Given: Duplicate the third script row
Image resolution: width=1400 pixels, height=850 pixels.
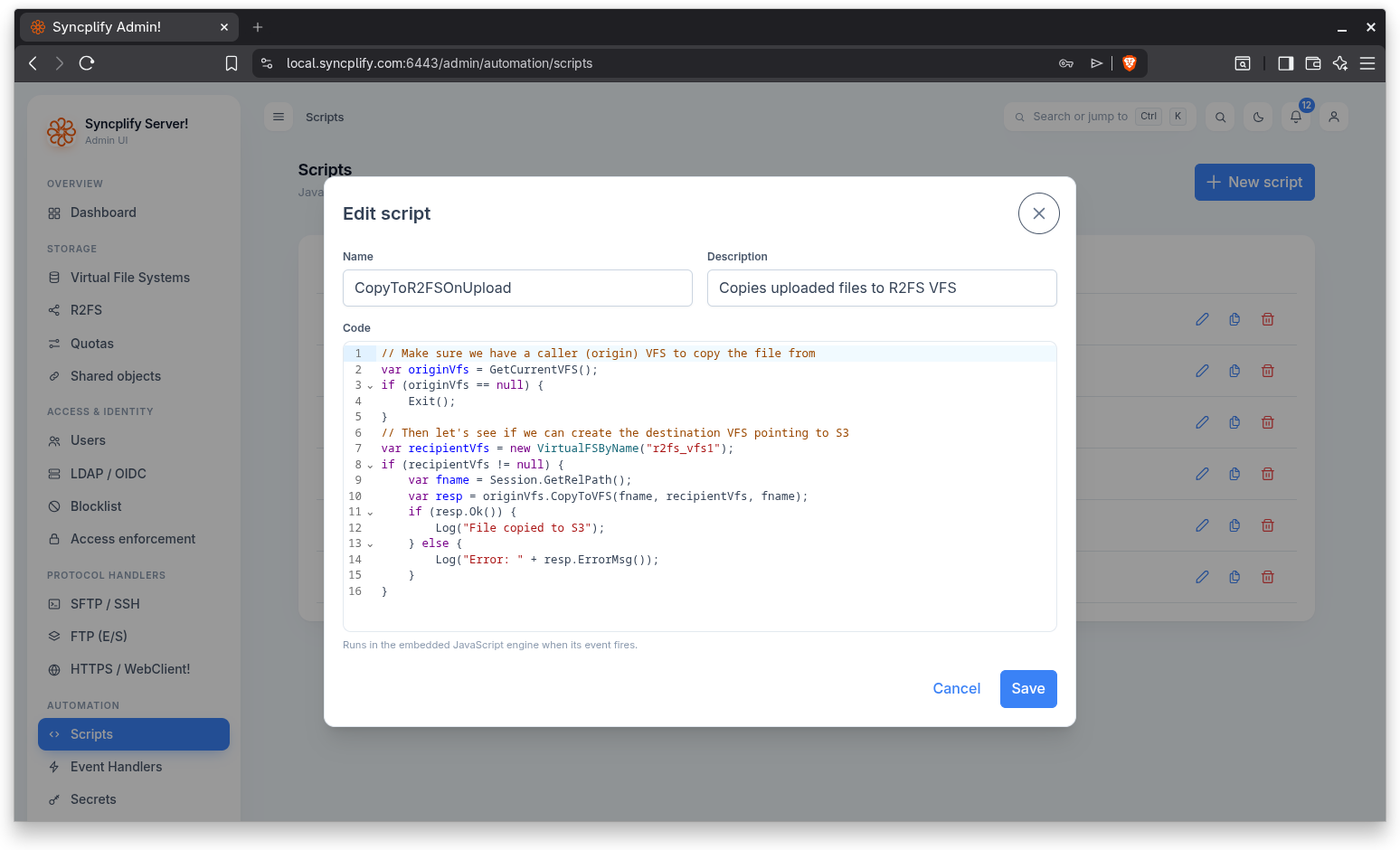Looking at the screenshot, I should 1234,422.
